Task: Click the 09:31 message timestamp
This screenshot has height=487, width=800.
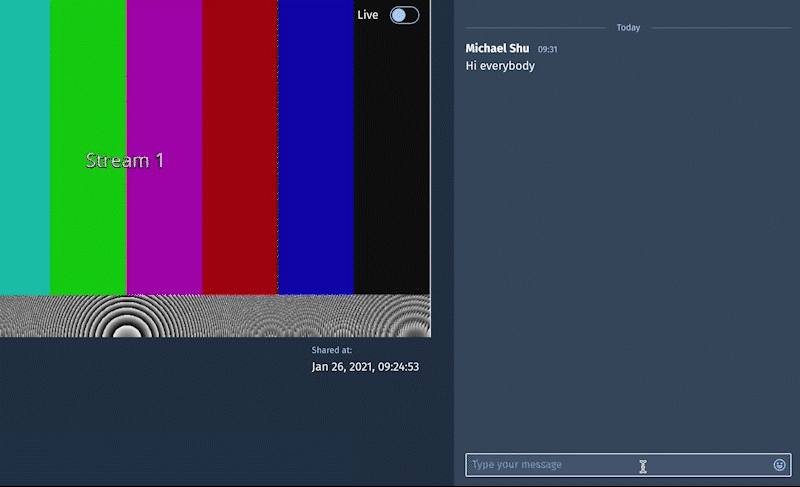Action: tap(548, 49)
